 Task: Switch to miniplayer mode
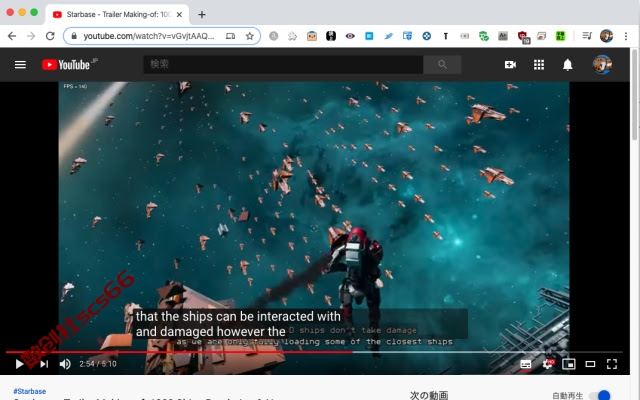569,364
